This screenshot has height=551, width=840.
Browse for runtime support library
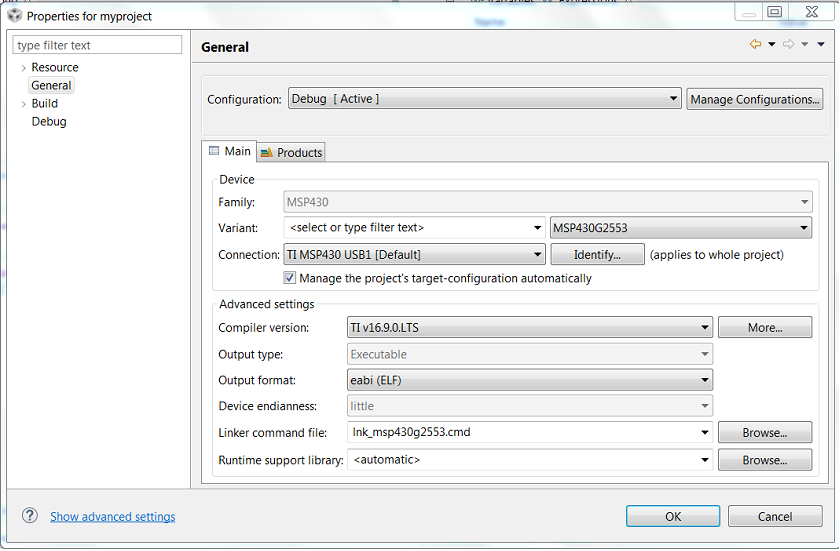click(x=765, y=459)
